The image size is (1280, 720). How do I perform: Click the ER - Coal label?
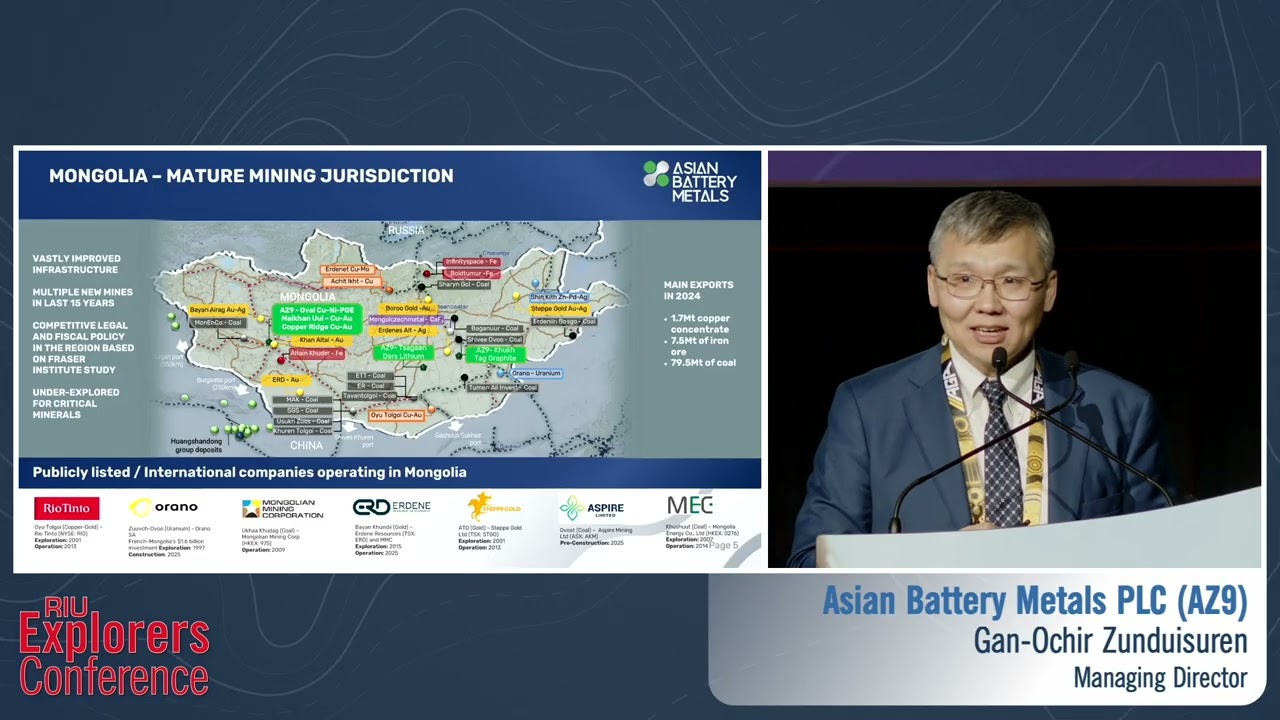pos(371,385)
